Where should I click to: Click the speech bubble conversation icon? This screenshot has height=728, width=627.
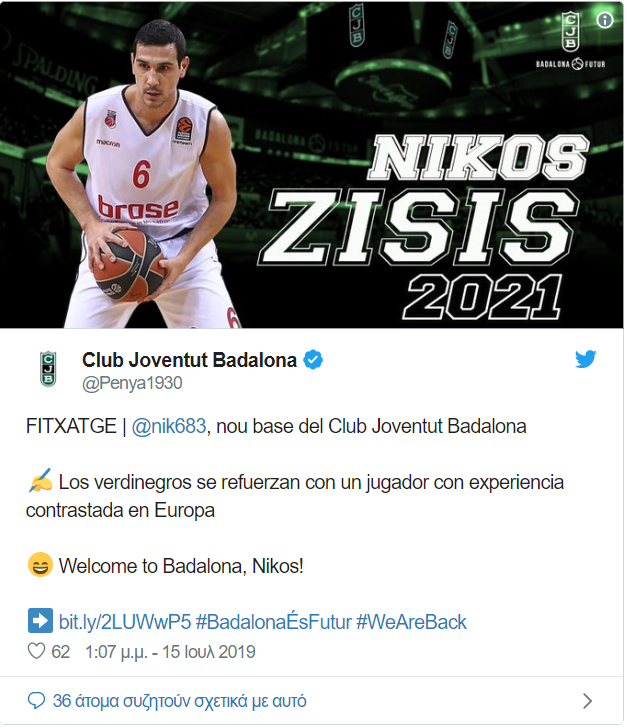(x=36, y=701)
